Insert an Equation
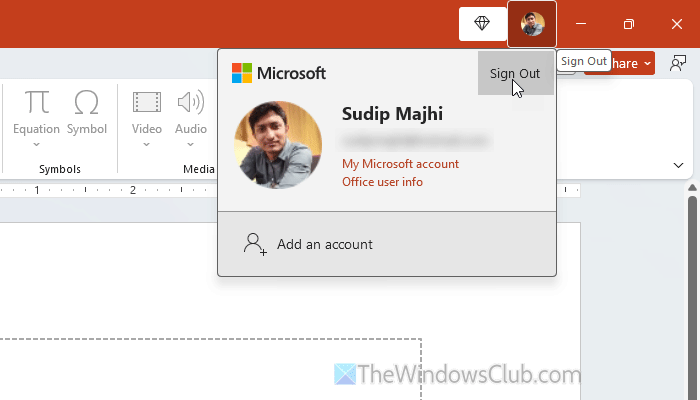Image resolution: width=700 pixels, height=400 pixels. 37,111
